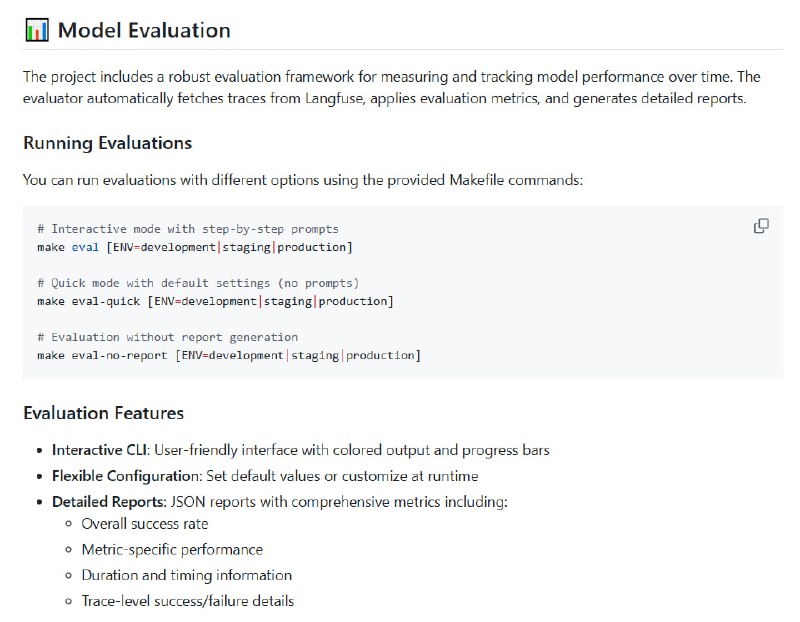Click the Model Evaluation heading
The image size is (800, 622).
(x=144, y=31)
